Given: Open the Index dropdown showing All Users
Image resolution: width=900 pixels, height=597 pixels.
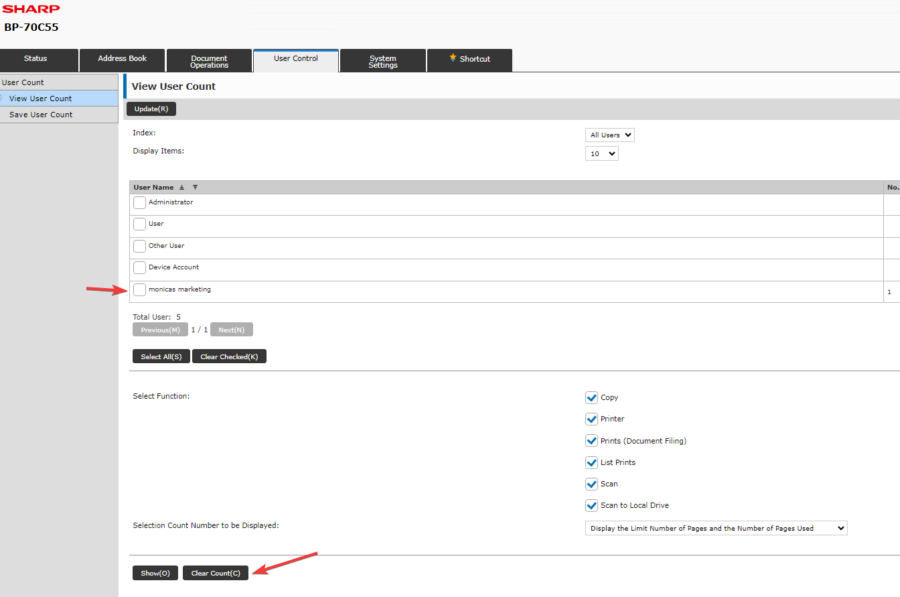Looking at the screenshot, I should click(x=610, y=134).
